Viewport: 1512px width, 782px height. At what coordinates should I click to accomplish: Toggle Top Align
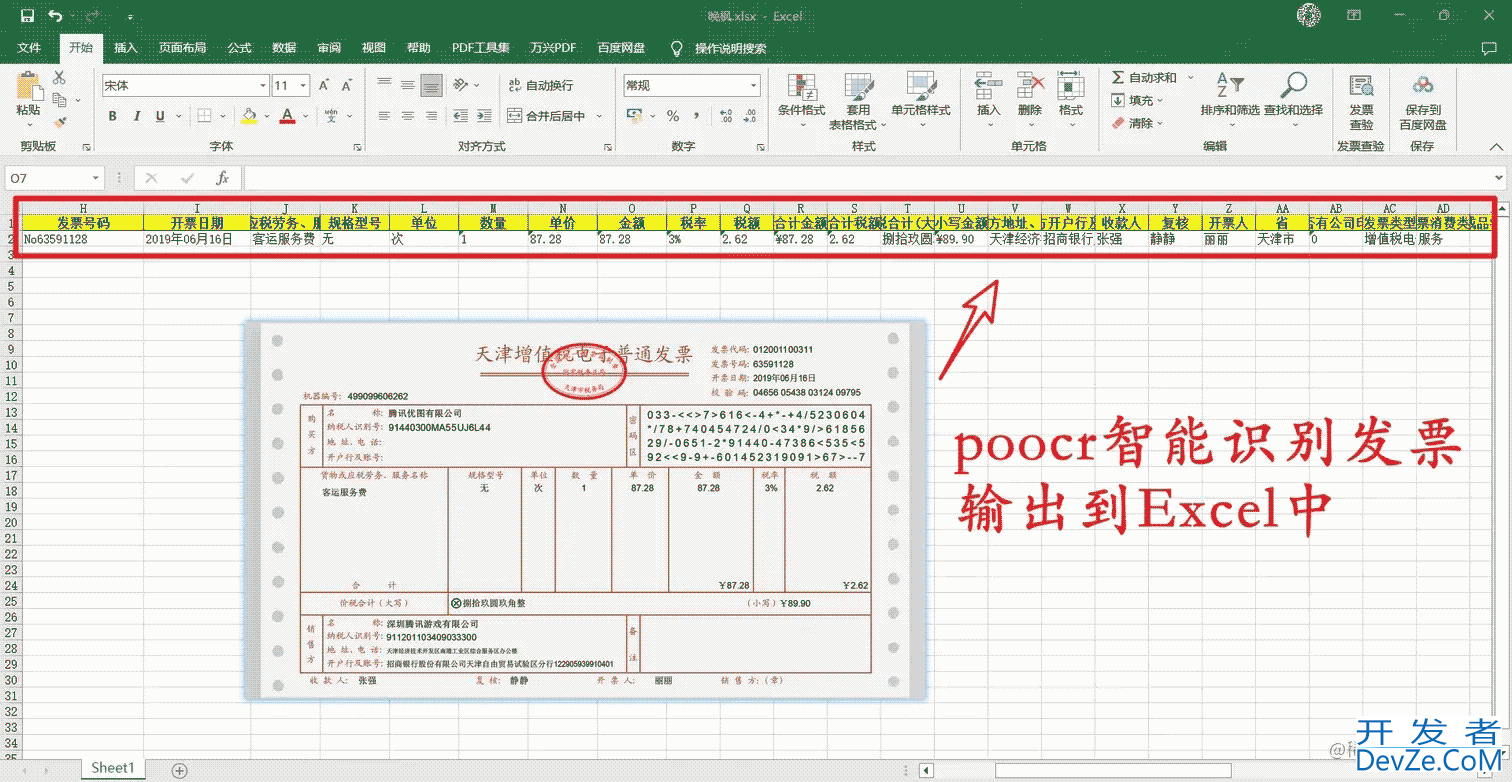coord(384,86)
